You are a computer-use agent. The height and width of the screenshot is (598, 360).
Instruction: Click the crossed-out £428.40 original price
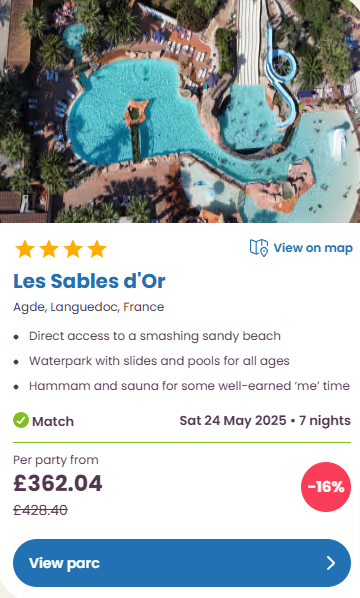coord(40,510)
